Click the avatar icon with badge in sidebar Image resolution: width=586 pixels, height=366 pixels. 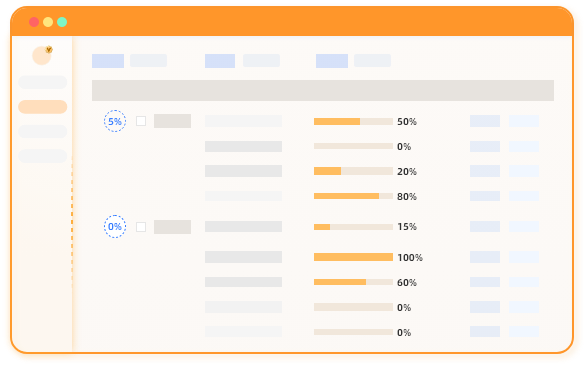(x=42, y=55)
